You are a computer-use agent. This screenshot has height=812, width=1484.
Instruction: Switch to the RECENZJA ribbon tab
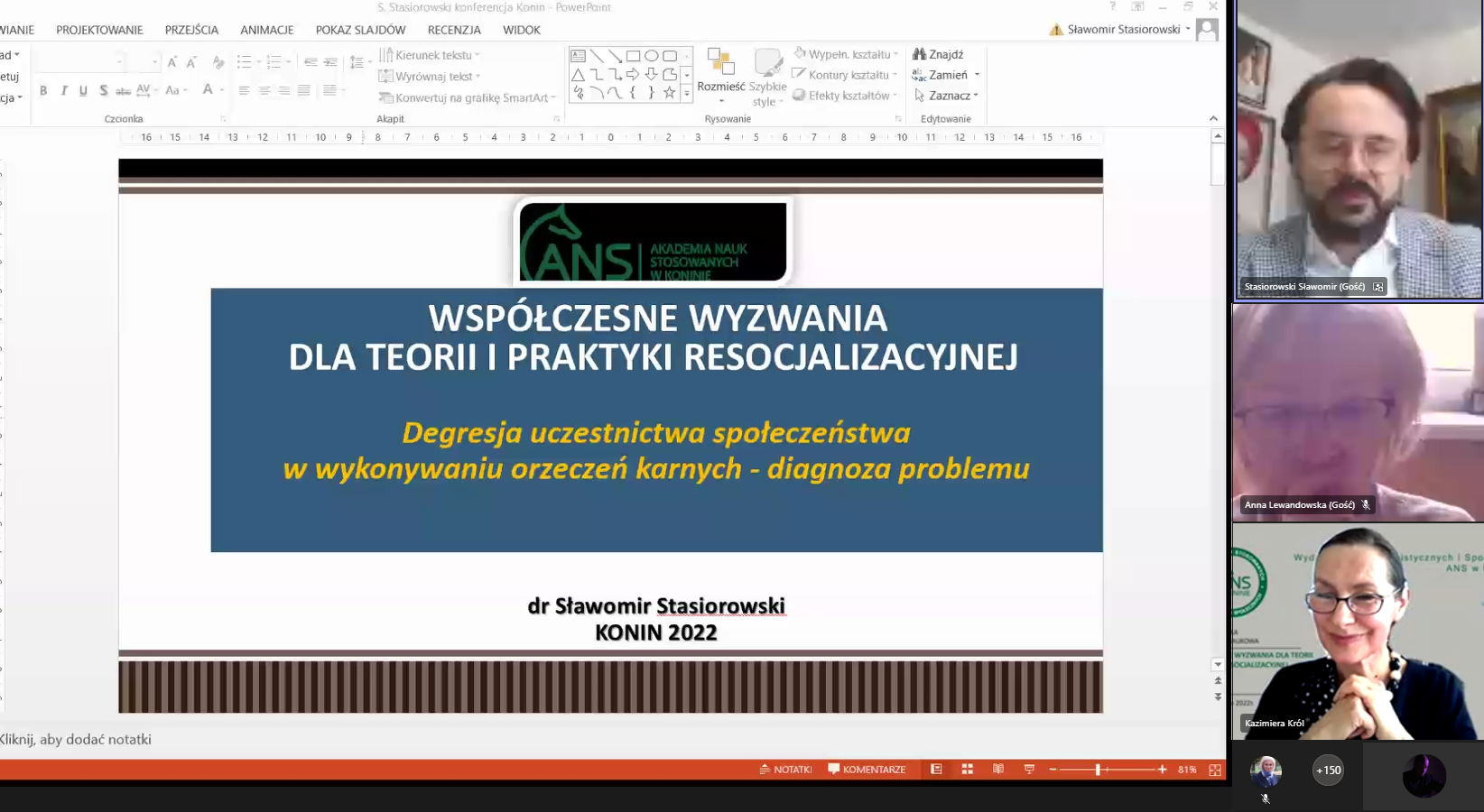pos(454,29)
